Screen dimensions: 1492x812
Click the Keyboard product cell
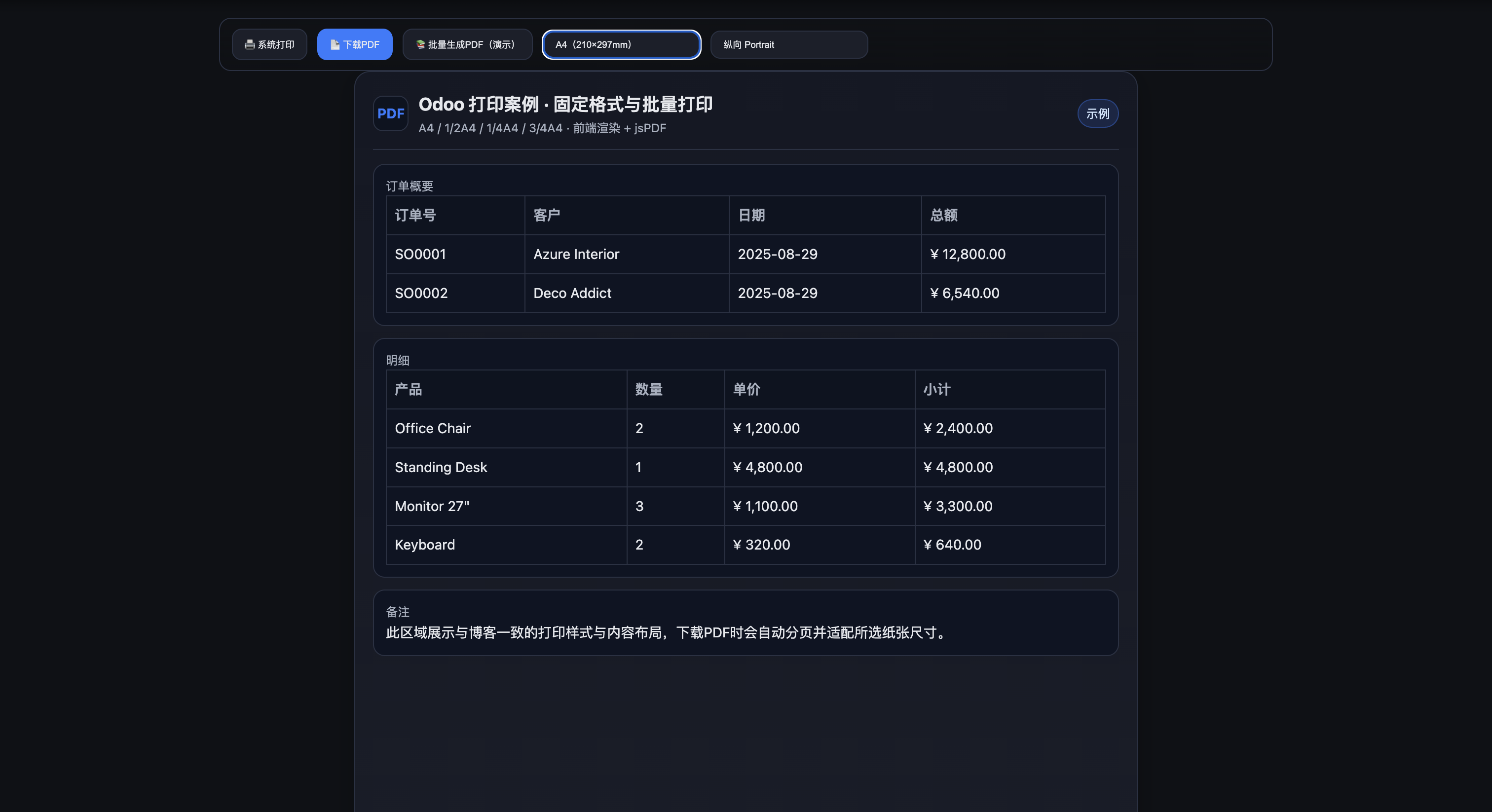(x=424, y=545)
